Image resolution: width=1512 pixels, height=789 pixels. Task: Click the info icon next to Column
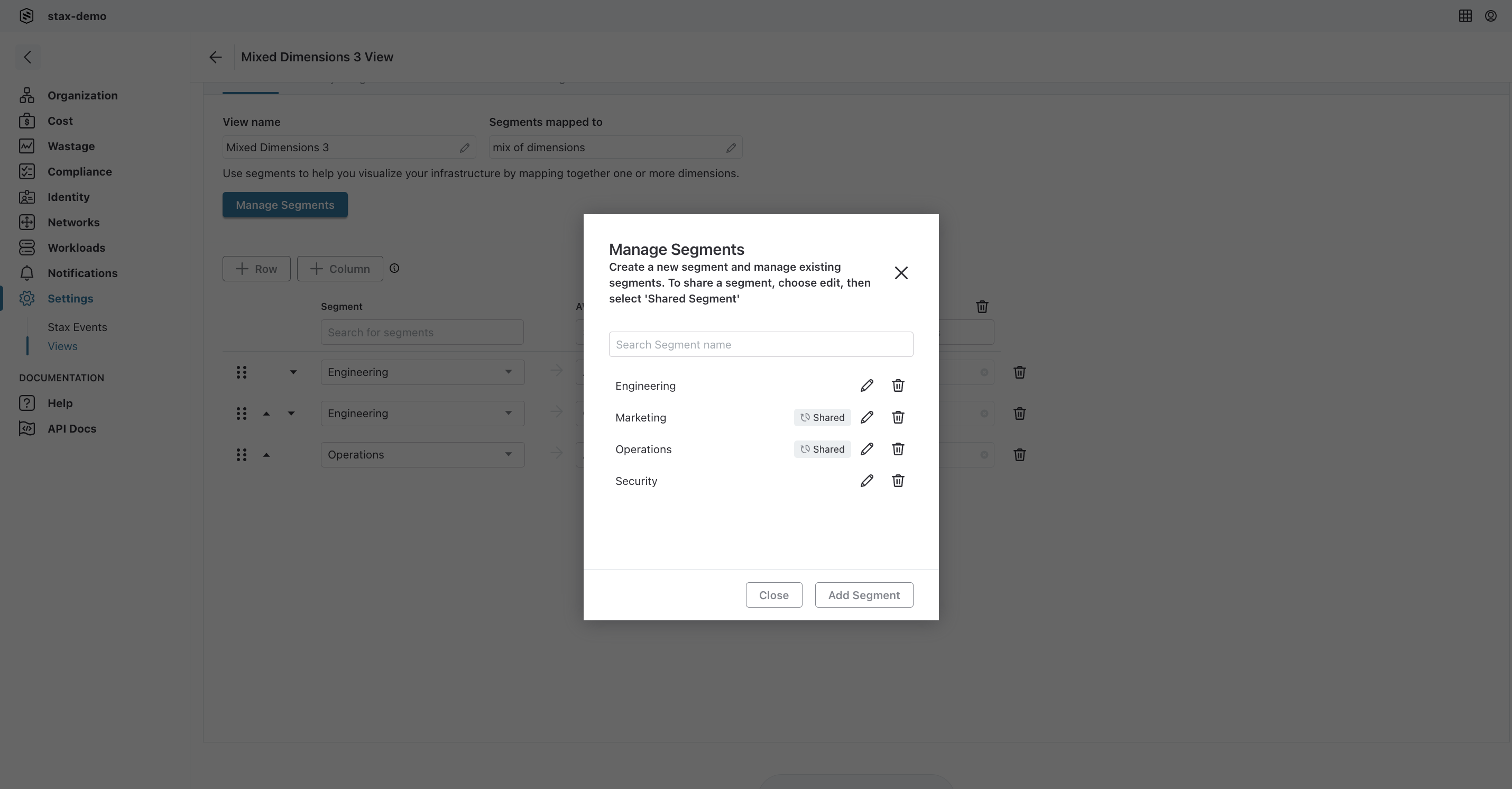click(394, 268)
